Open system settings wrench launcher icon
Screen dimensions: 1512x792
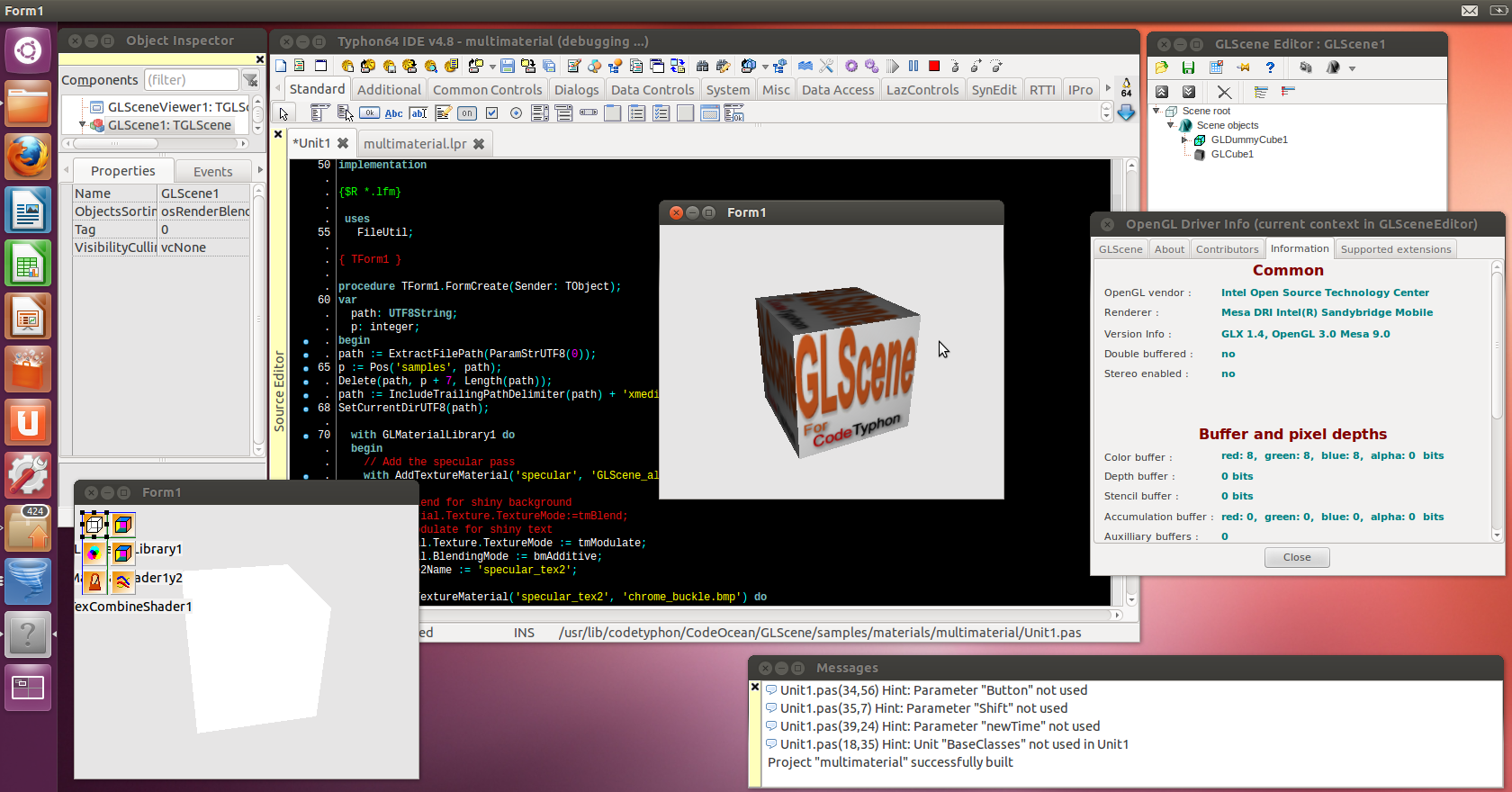[x=28, y=475]
